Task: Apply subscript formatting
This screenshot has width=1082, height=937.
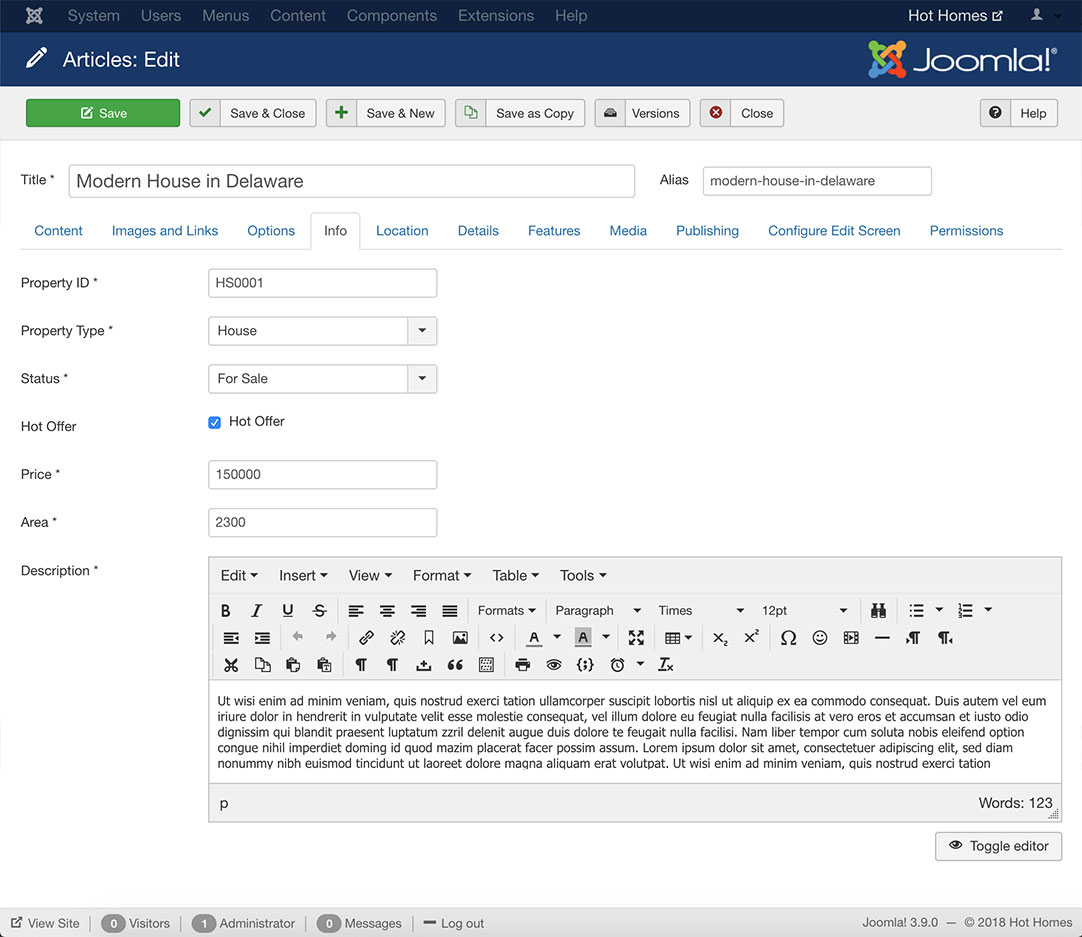Action: [720, 638]
